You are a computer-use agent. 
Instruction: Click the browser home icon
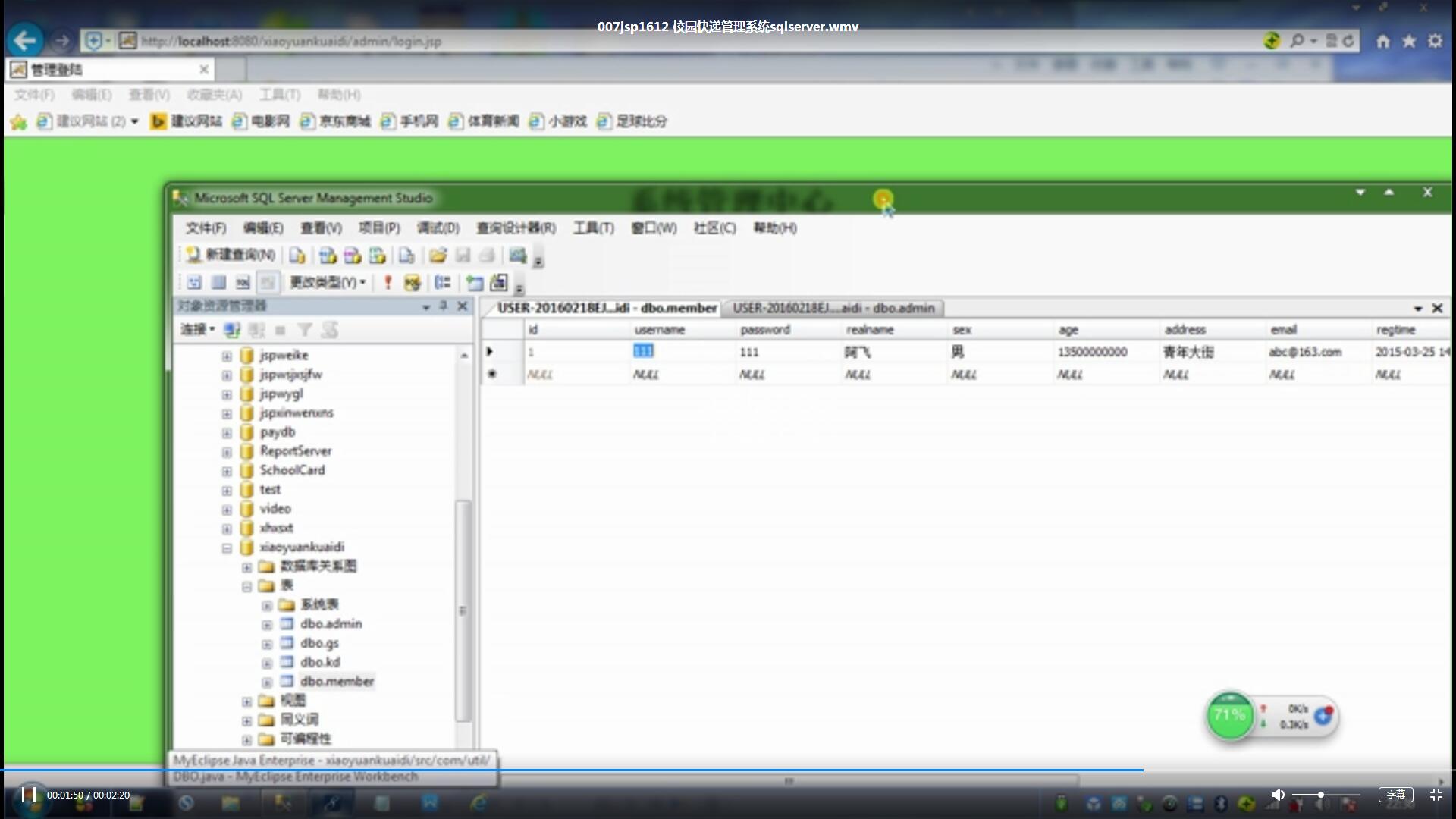1383,41
